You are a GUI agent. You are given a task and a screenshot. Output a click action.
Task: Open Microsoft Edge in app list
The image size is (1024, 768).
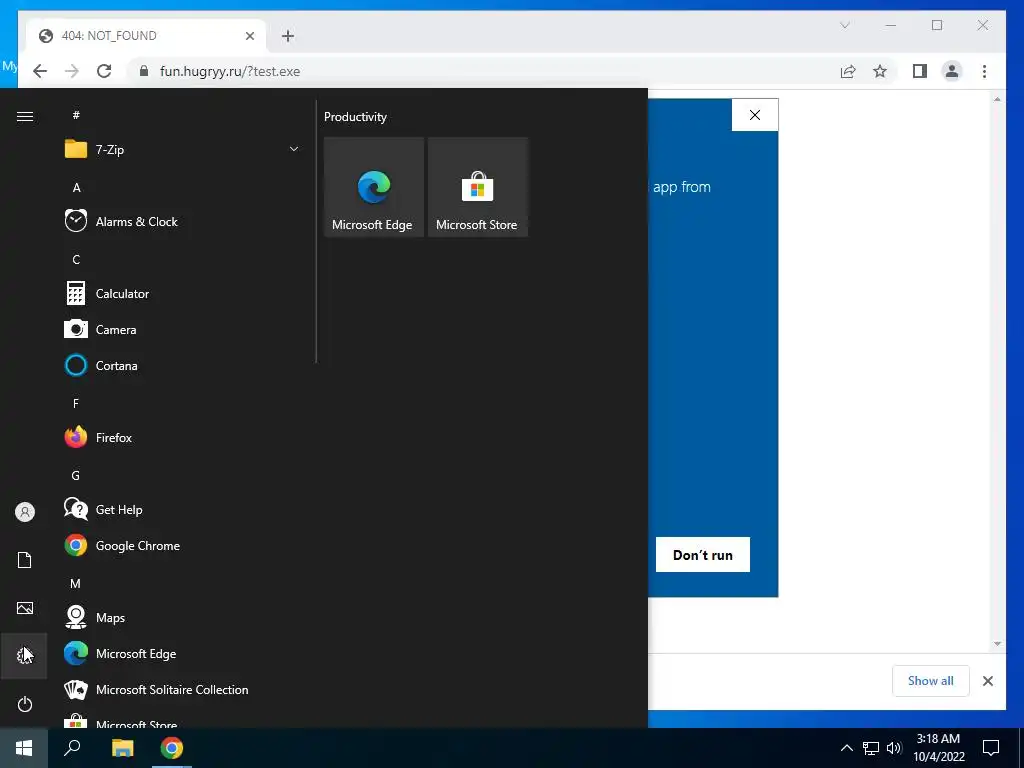point(183,654)
